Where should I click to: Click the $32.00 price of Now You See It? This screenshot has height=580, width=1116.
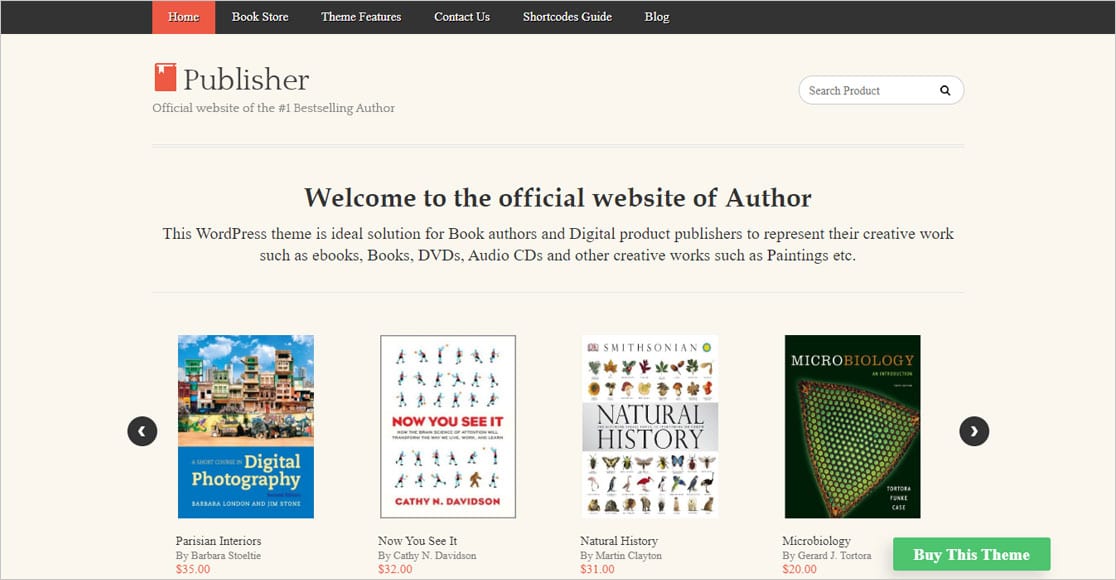pyautogui.click(x=395, y=569)
